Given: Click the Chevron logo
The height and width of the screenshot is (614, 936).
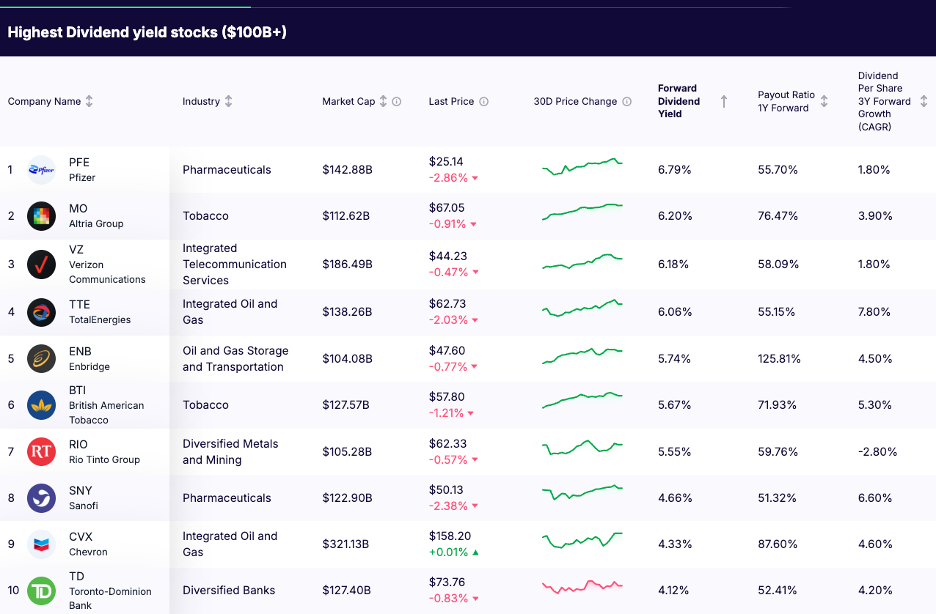Looking at the screenshot, I should click(x=41, y=544).
